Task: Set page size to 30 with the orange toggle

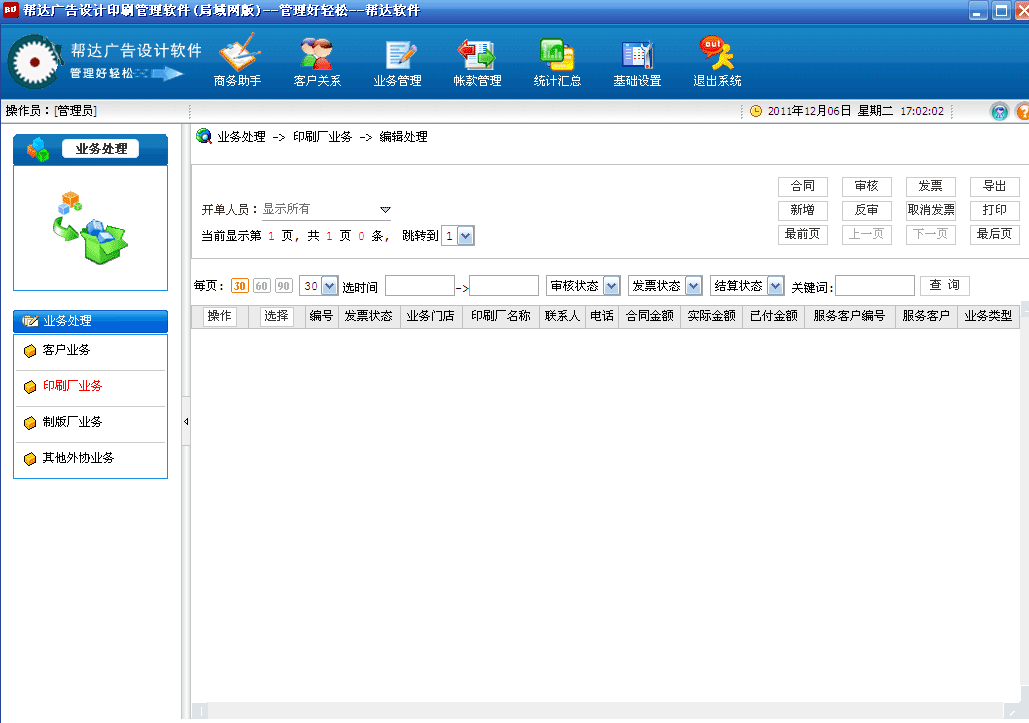Action: click(x=240, y=286)
